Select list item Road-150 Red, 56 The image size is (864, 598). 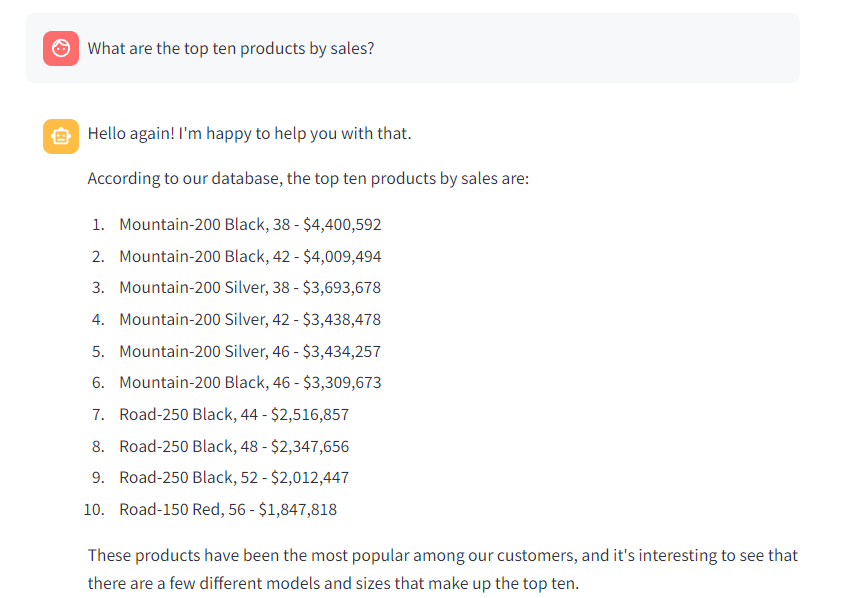click(x=228, y=509)
